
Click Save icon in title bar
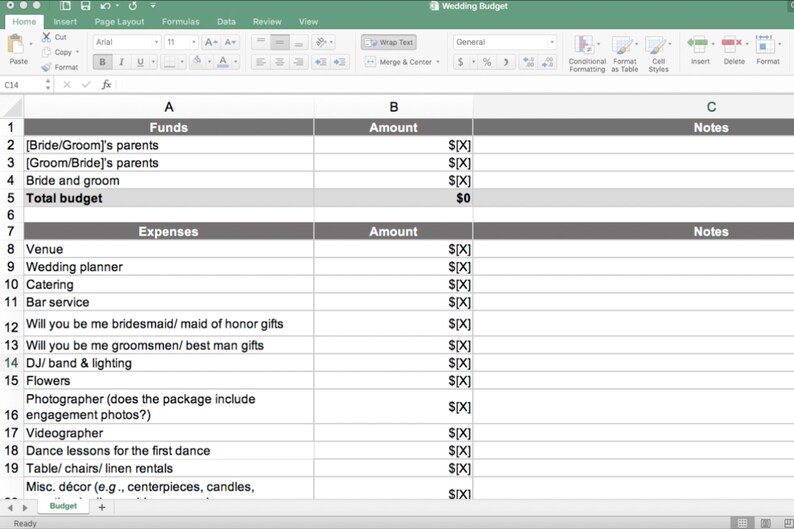(85, 6)
